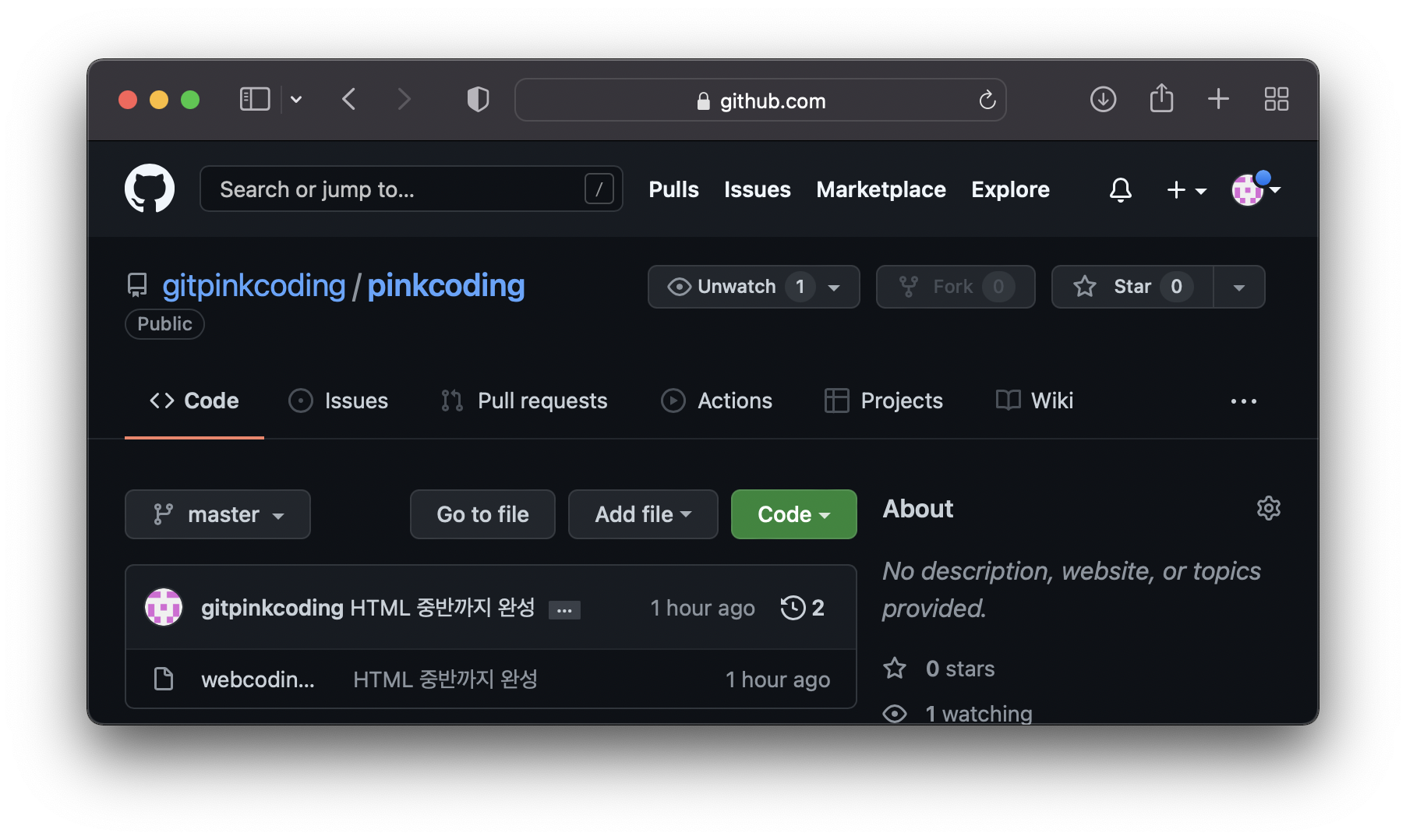Image resolution: width=1406 pixels, height=840 pixels.
Task: Switch to the Wiki tab
Action: (1034, 401)
